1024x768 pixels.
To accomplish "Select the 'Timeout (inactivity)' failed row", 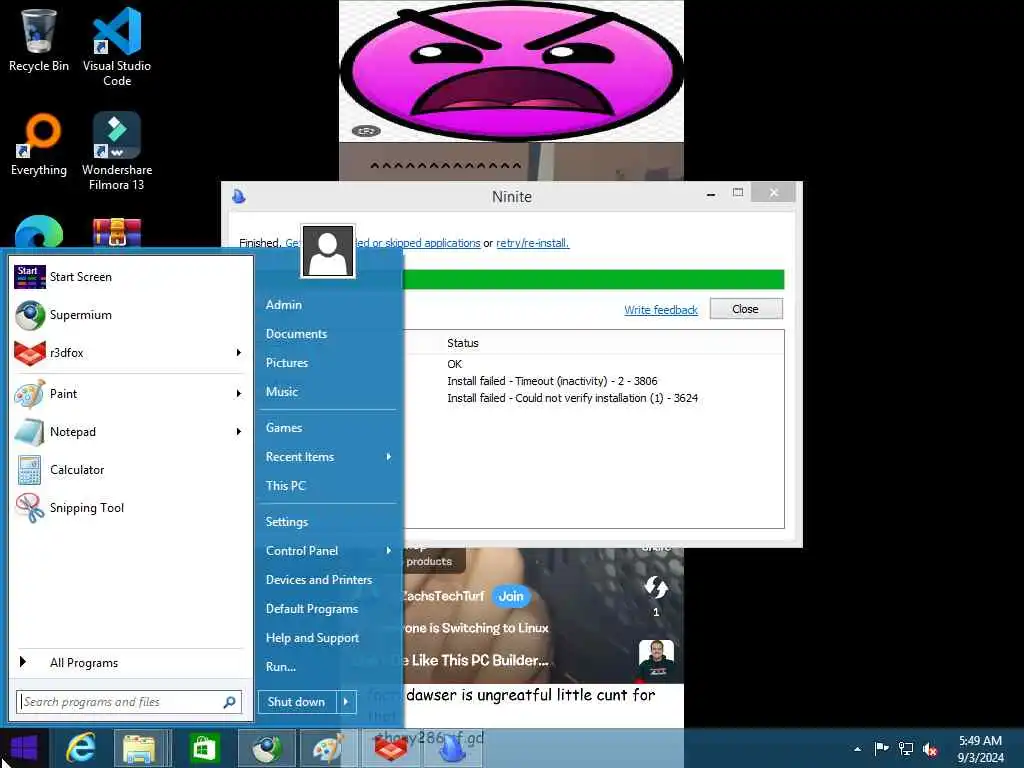I will 552,381.
